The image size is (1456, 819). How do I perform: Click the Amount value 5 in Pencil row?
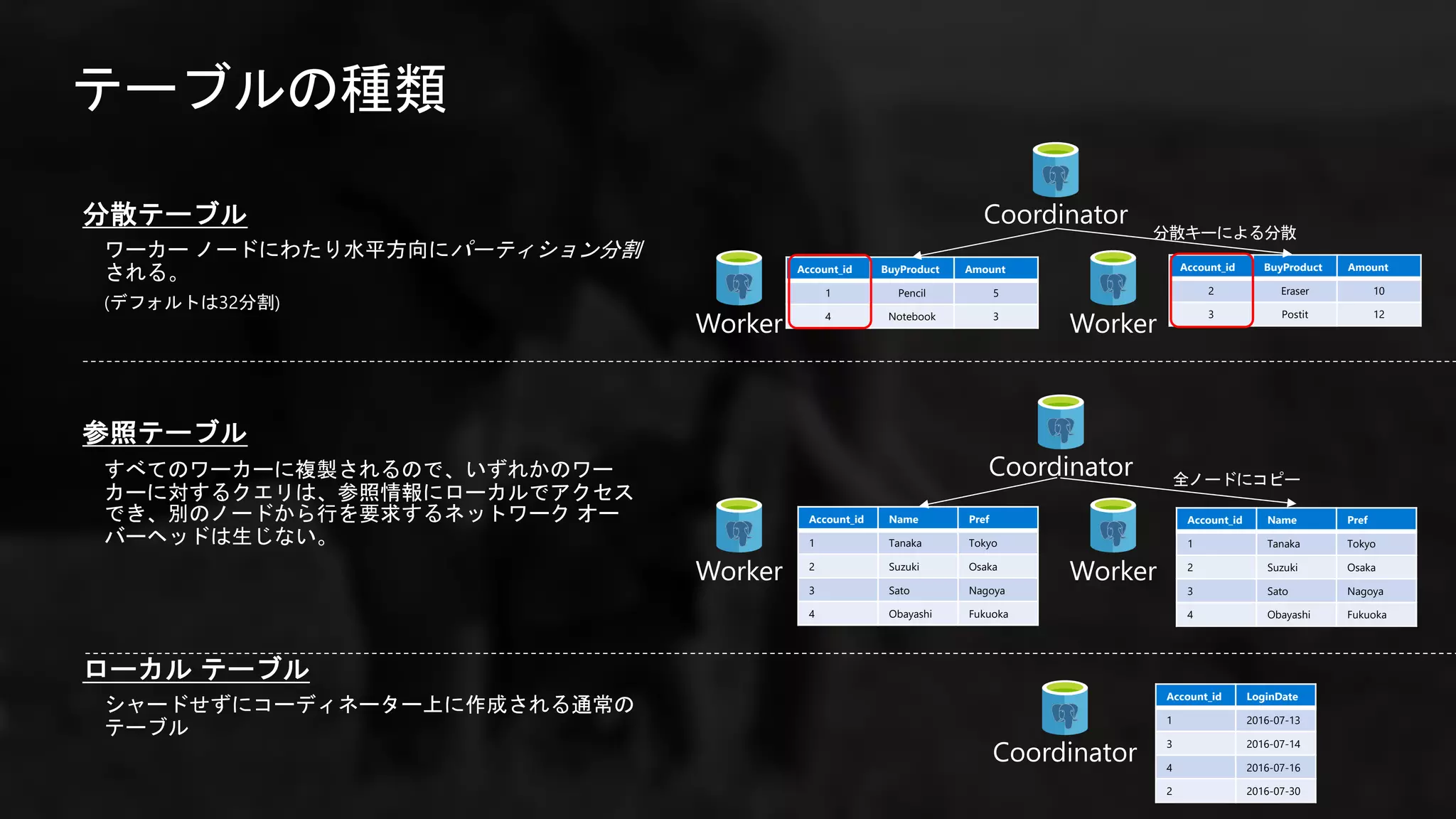tap(996, 293)
